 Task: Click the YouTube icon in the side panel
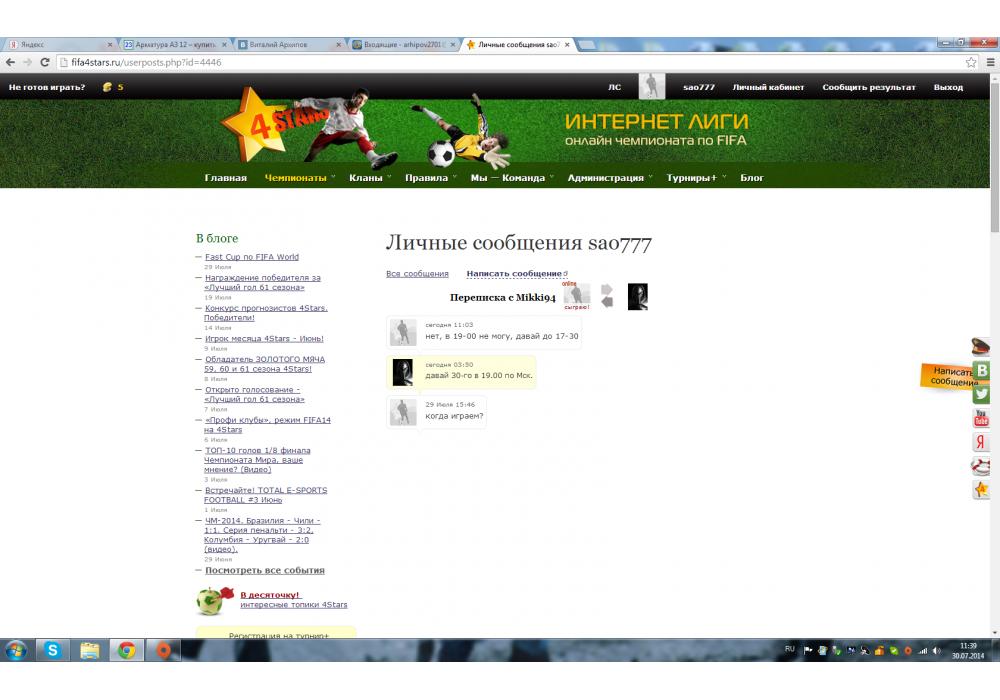pyautogui.click(x=981, y=418)
